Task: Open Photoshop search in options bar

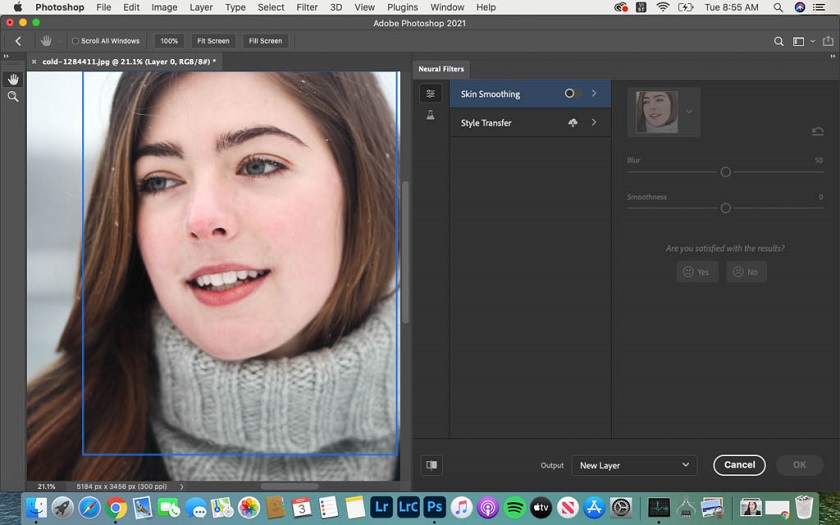Action: point(778,41)
